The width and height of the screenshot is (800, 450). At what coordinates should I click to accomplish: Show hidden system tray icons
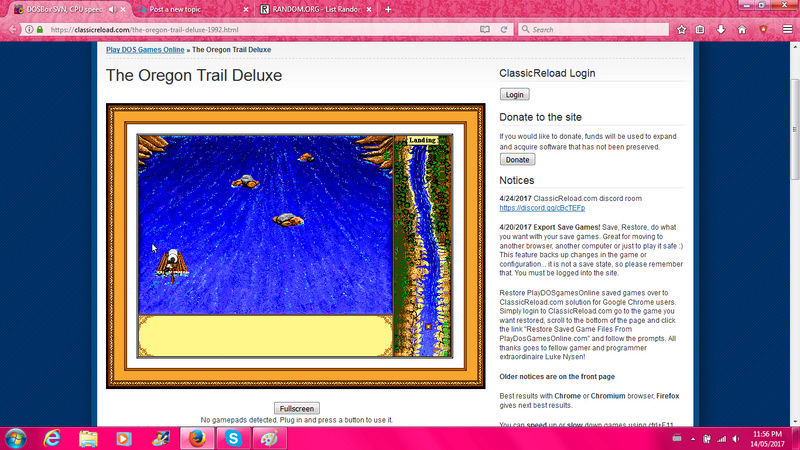693,439
